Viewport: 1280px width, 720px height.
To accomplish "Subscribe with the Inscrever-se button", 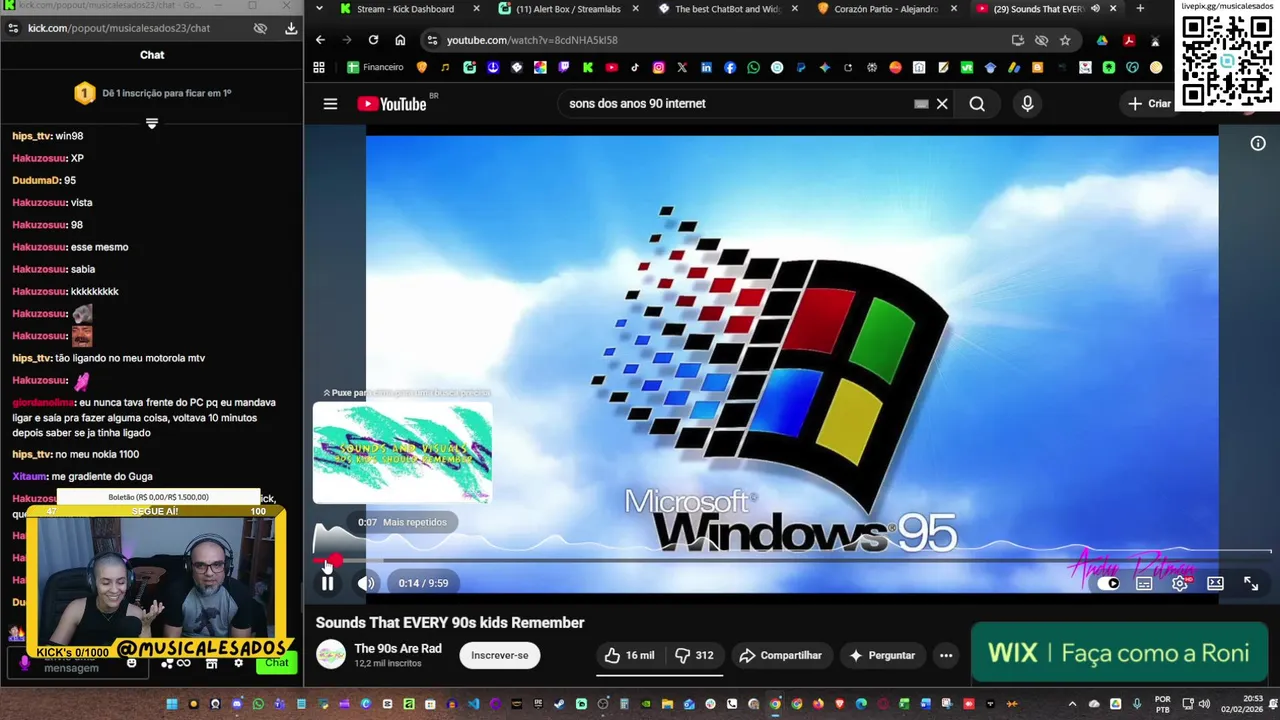I will click(499, 655).
